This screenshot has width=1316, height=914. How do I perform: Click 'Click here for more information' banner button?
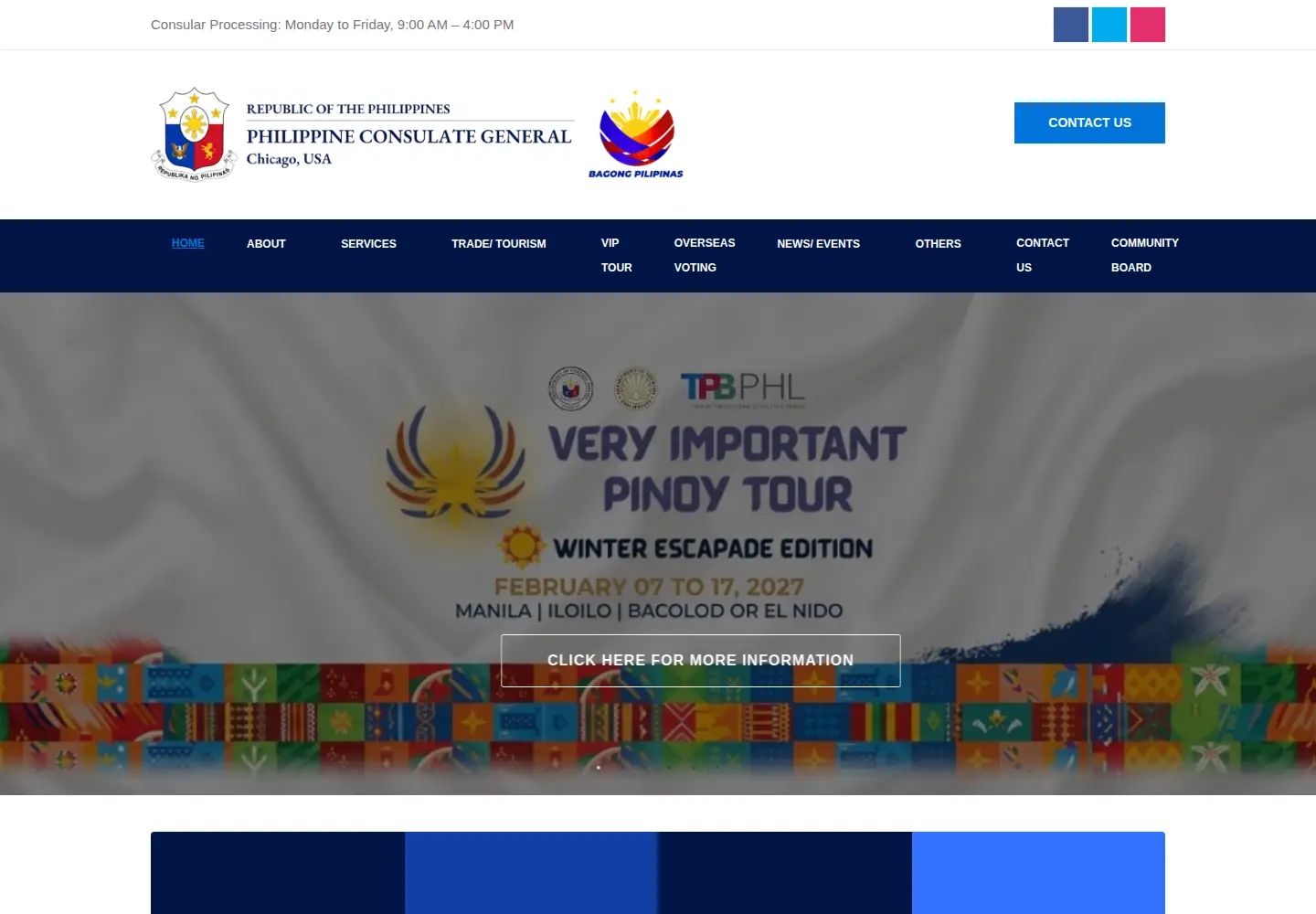[701, 661]
